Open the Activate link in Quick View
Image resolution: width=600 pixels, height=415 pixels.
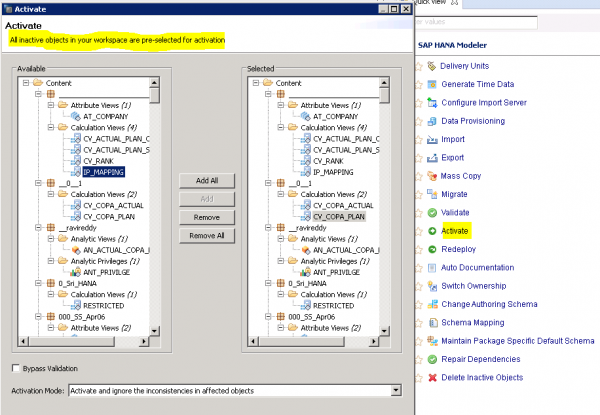[455, 231]
